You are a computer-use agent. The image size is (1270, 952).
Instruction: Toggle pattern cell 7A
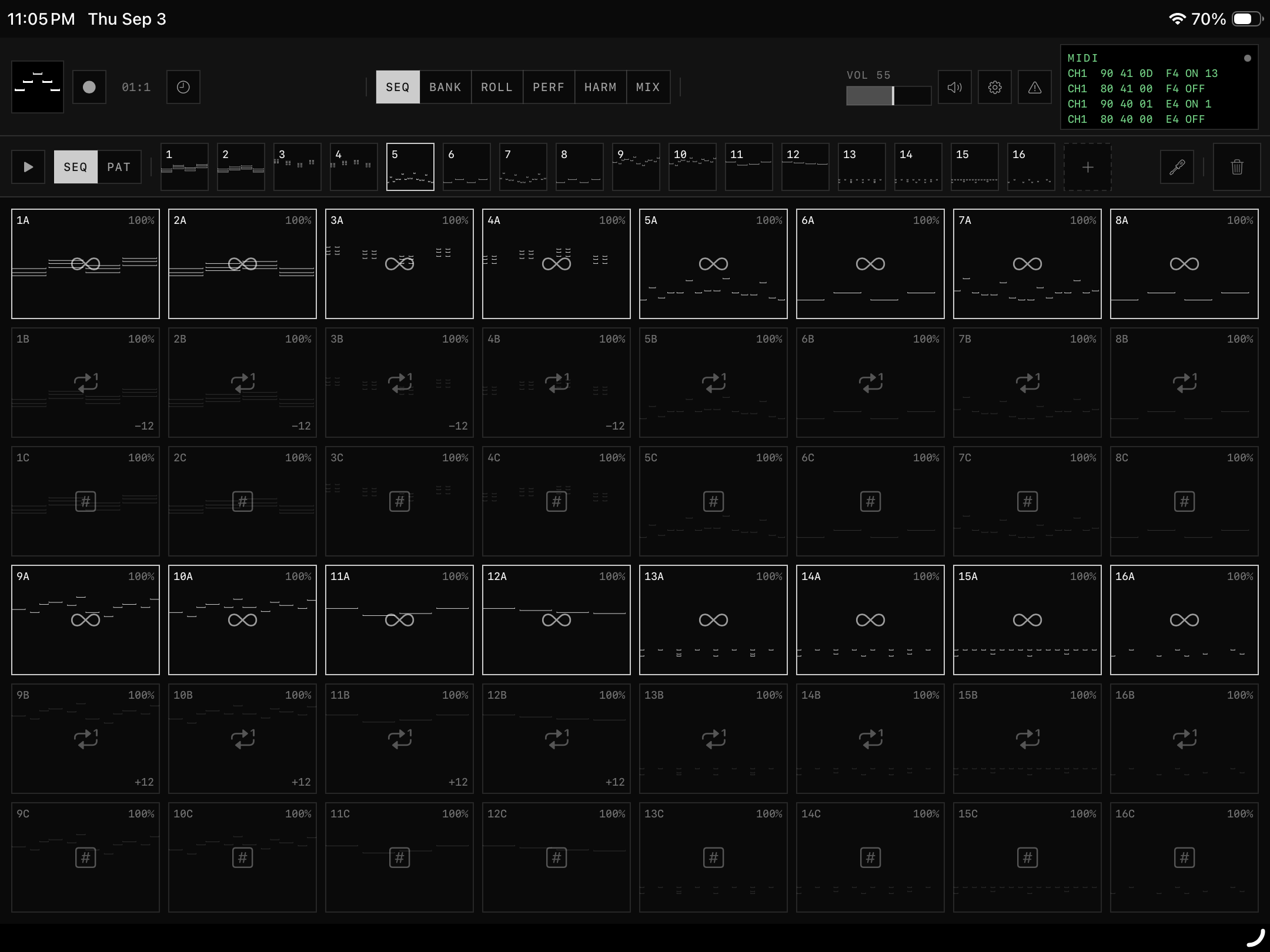(1027, 264)
